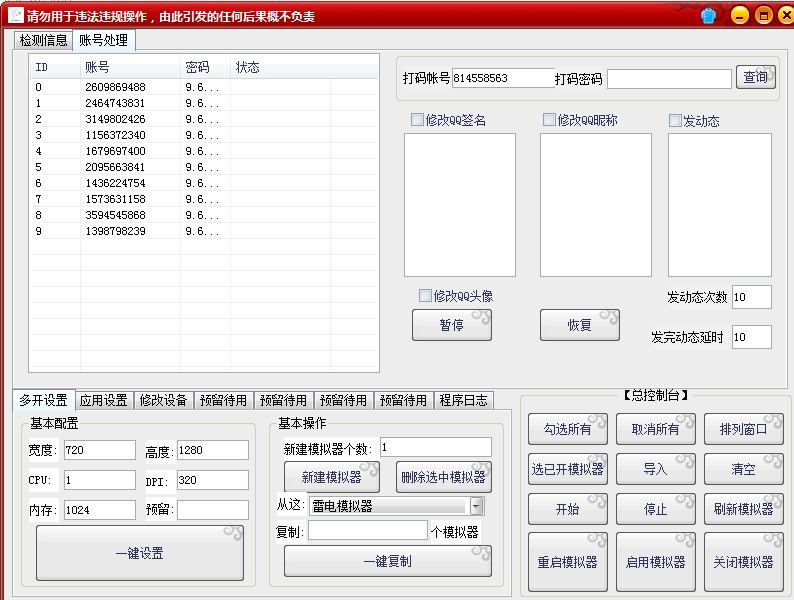Click the 高度 input field
Viewport: 794px width, 600px height.
[x=213, y=450]
